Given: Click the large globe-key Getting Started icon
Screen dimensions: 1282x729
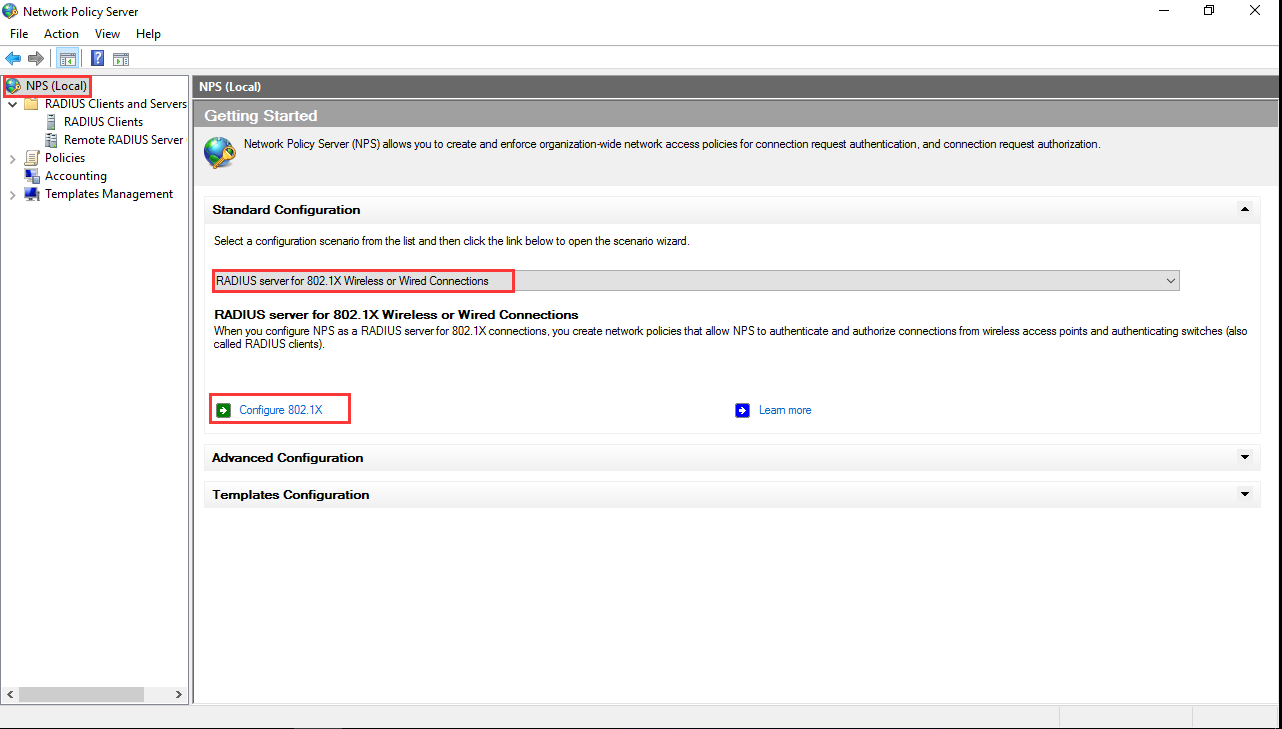Looking at the screenshot, I should (x=220, y=153).
